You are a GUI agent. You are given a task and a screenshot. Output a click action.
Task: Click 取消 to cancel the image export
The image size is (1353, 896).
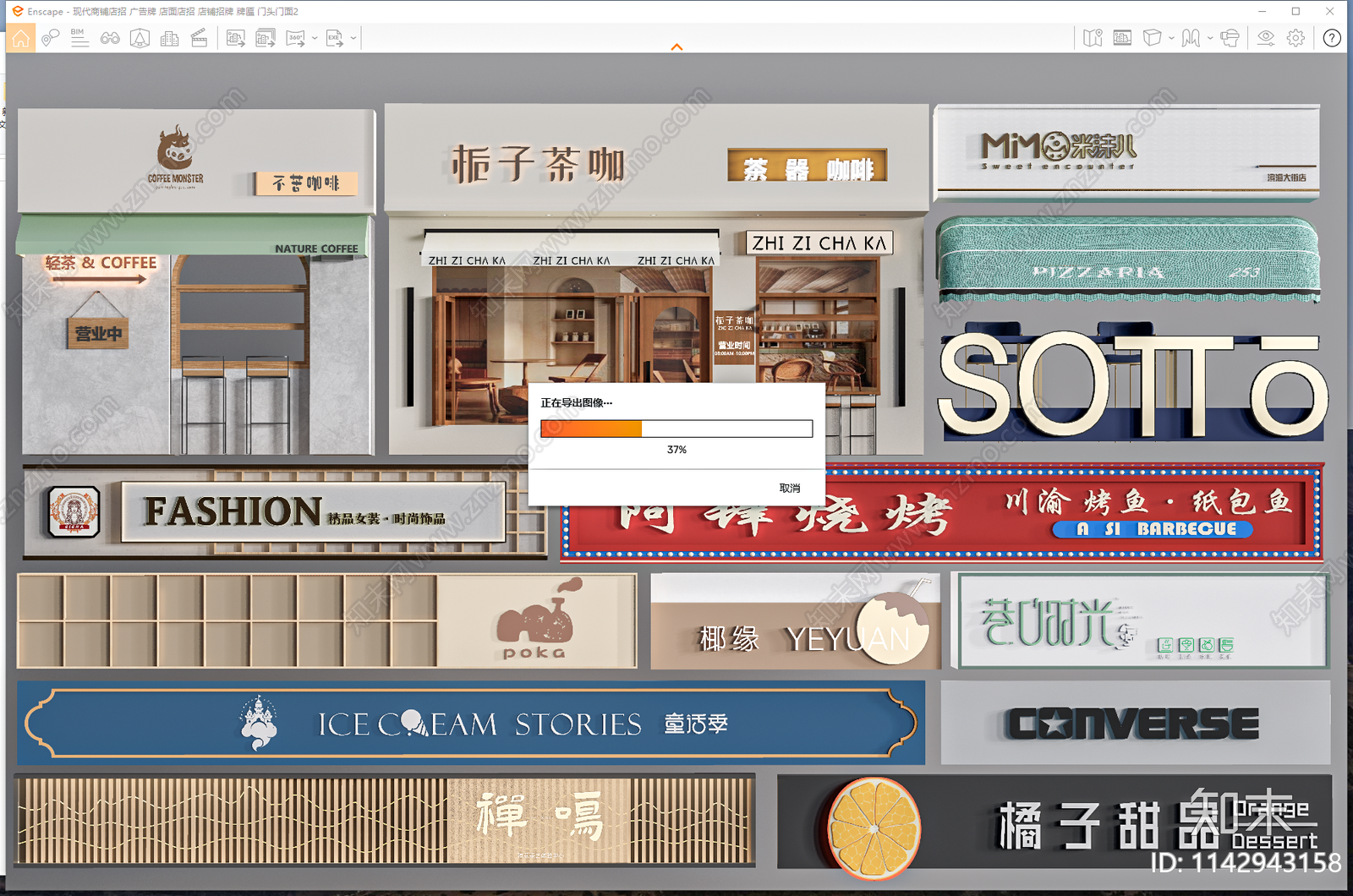790,489
